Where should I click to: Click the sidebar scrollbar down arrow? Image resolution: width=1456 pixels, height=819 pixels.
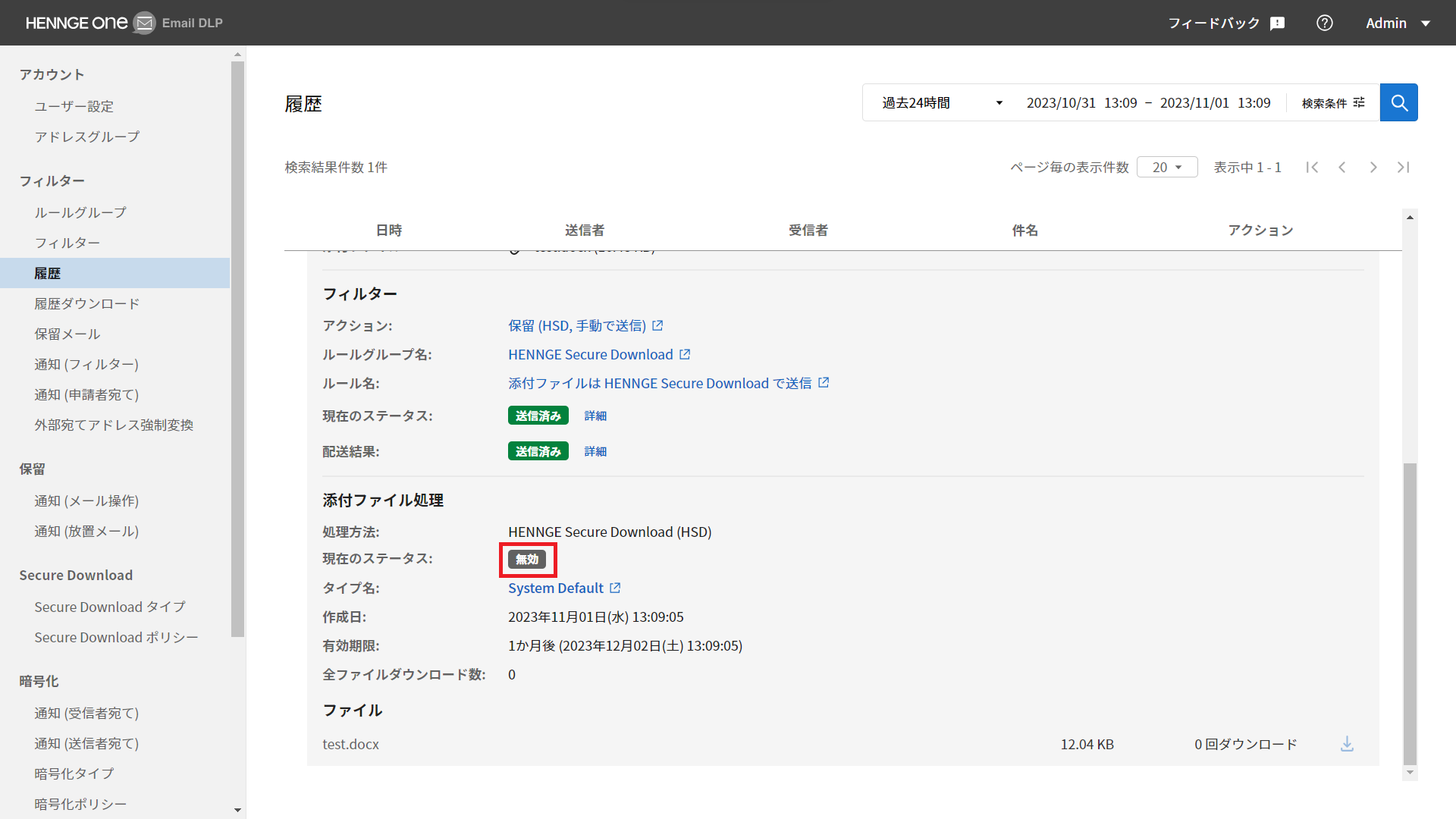[x=237, y=810]
